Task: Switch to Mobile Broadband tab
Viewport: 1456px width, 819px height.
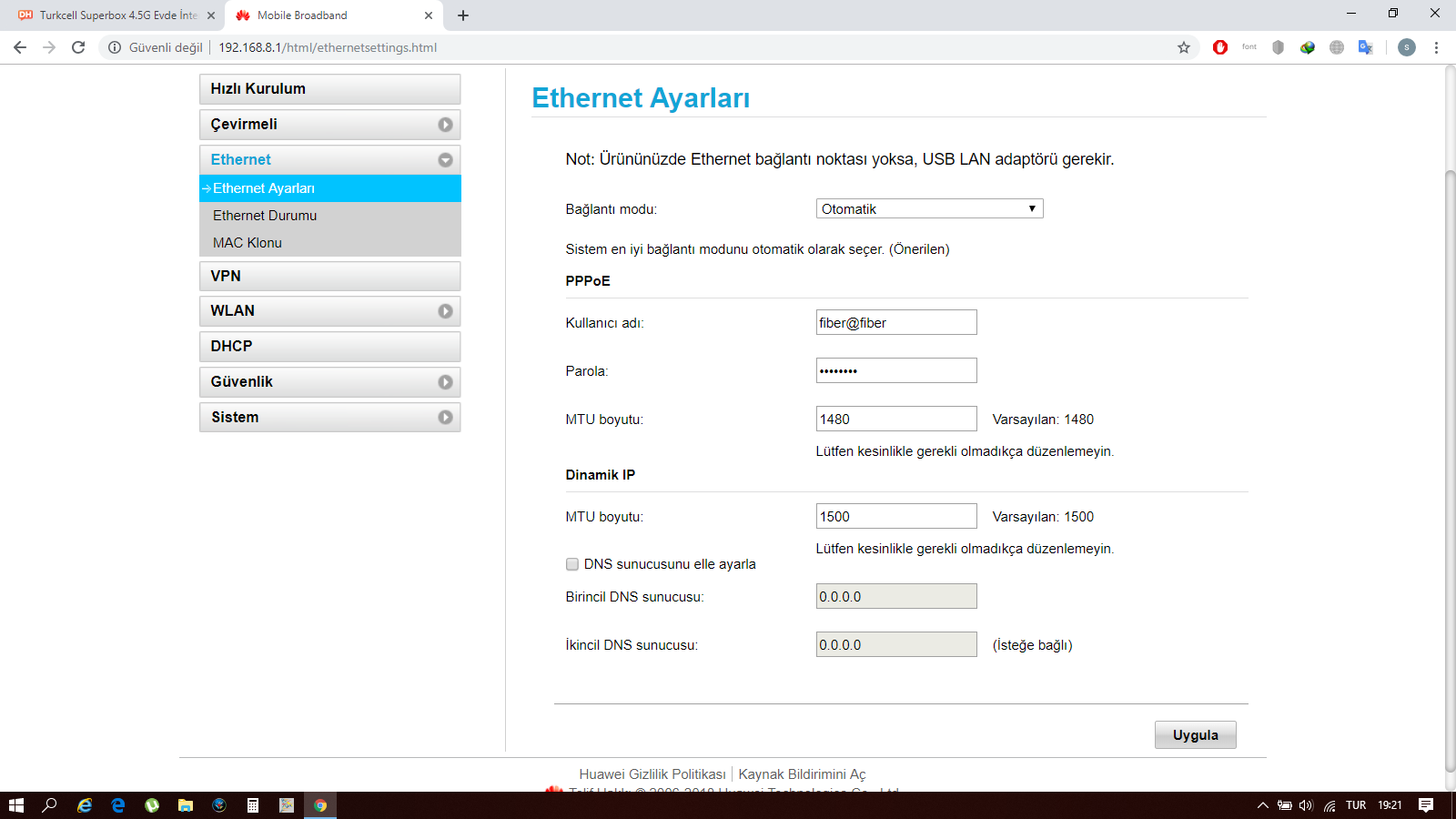Action: click(333, 15)
